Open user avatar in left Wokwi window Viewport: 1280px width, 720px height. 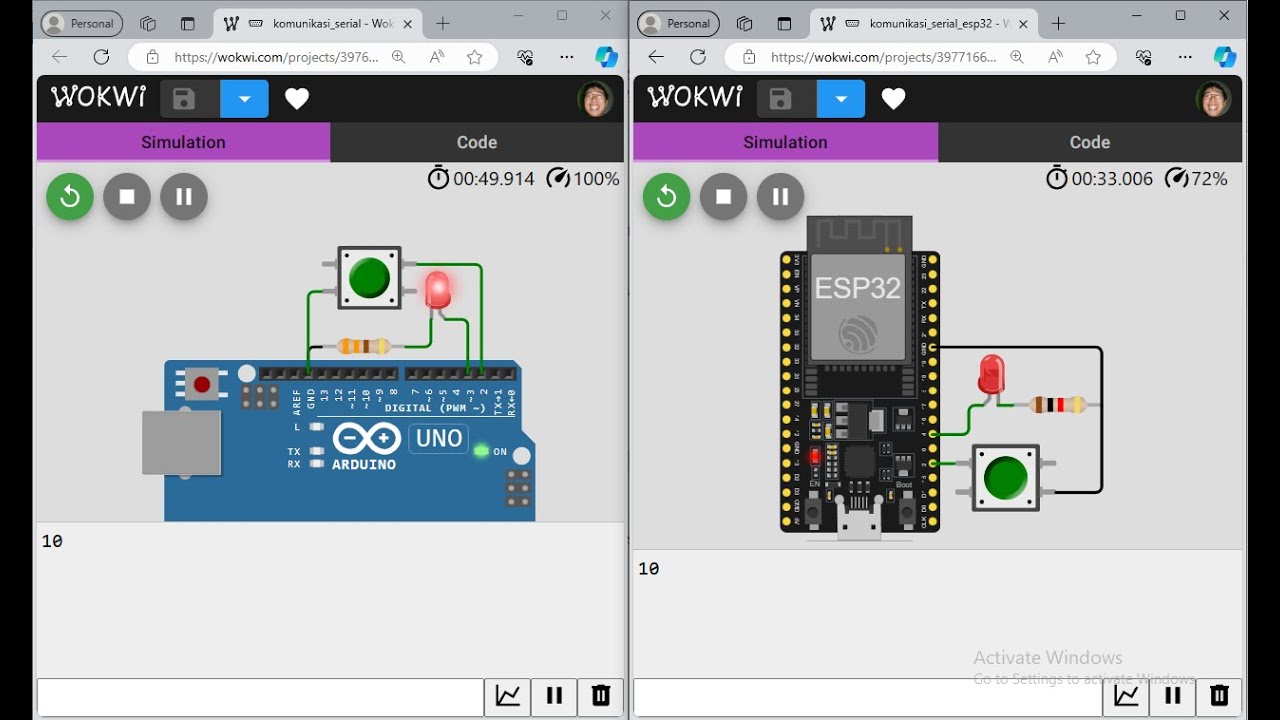click(595, 99)
